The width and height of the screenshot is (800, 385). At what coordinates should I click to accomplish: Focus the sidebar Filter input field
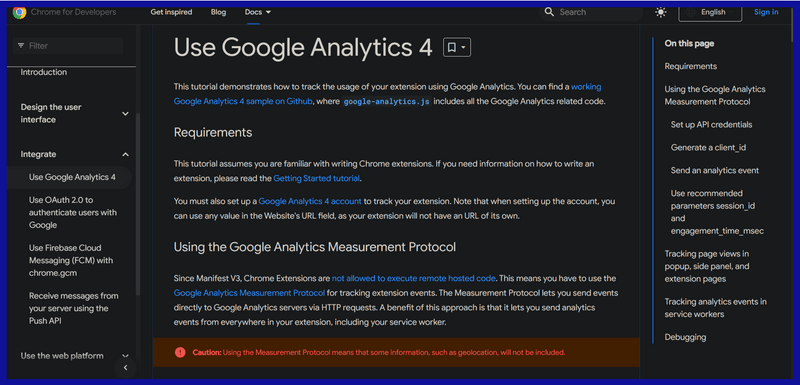pyautogui.click(x=68, y=46)
